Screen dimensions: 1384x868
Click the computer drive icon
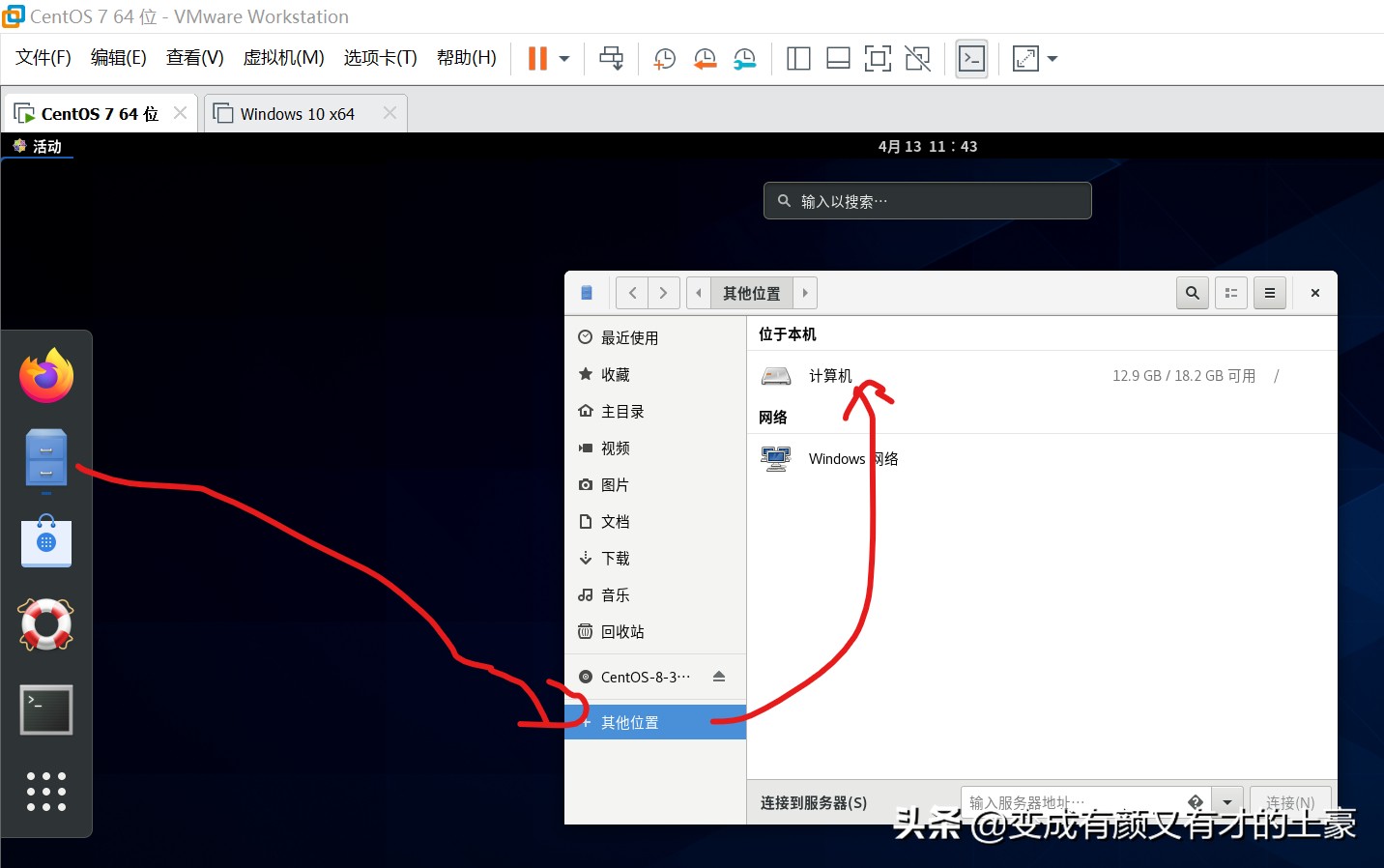(x=776, y=376)
